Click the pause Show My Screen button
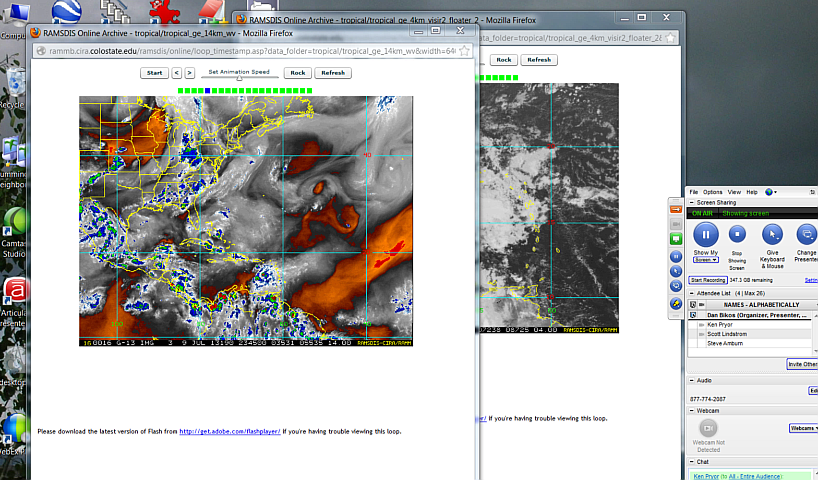This screenshot has height=480, width=818. [705, 235]
